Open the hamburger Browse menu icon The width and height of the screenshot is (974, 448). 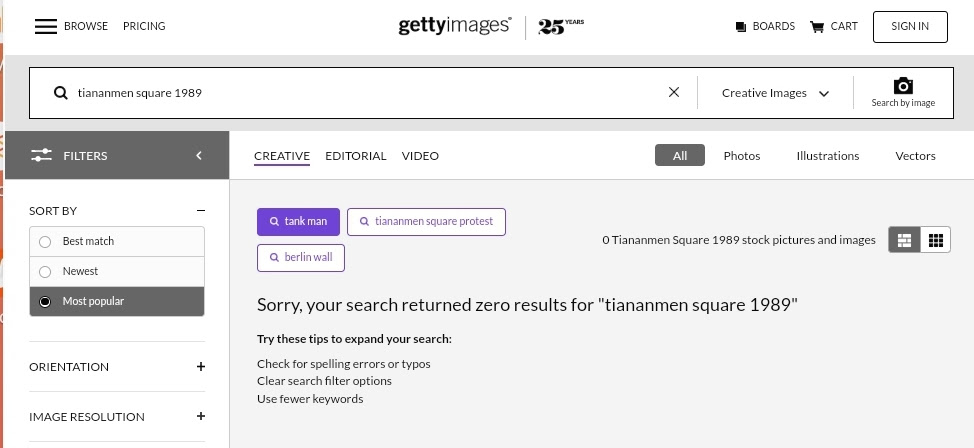click(x=45, y=26)
